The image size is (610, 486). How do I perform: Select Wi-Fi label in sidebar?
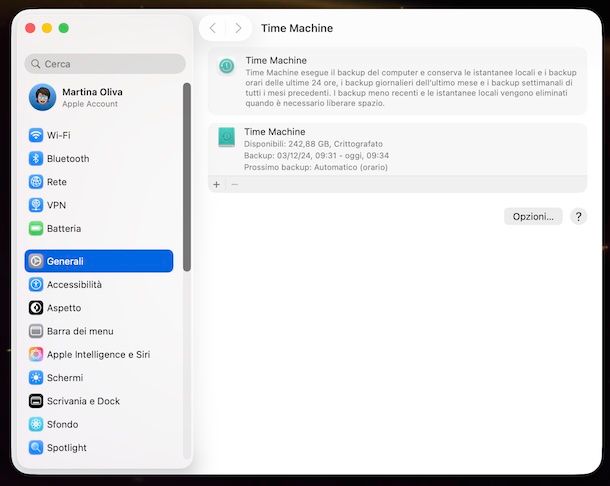[x=59, y=135]
